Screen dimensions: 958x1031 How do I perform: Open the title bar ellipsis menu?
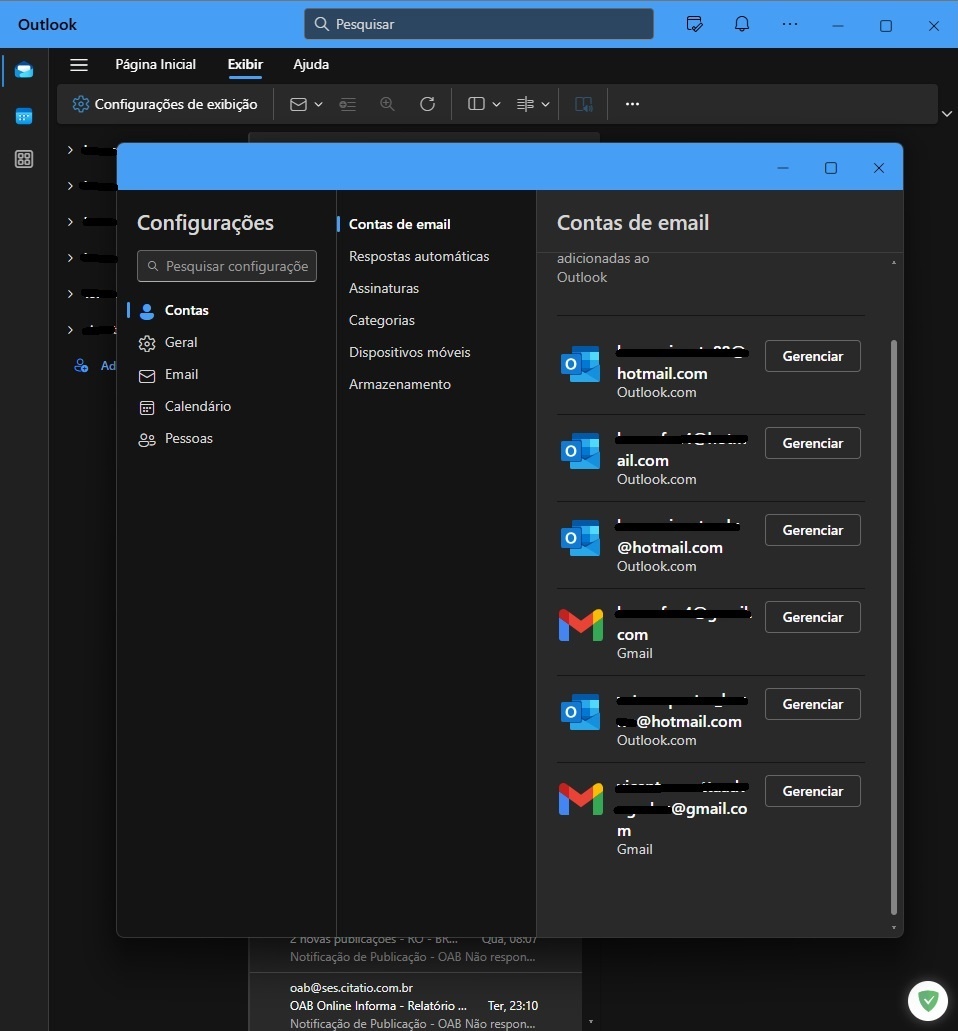[790, 24]
